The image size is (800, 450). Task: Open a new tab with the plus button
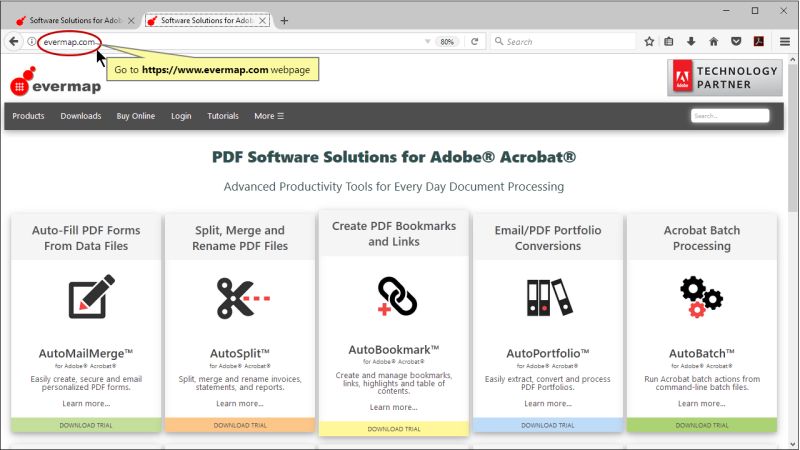click(284, 20)
